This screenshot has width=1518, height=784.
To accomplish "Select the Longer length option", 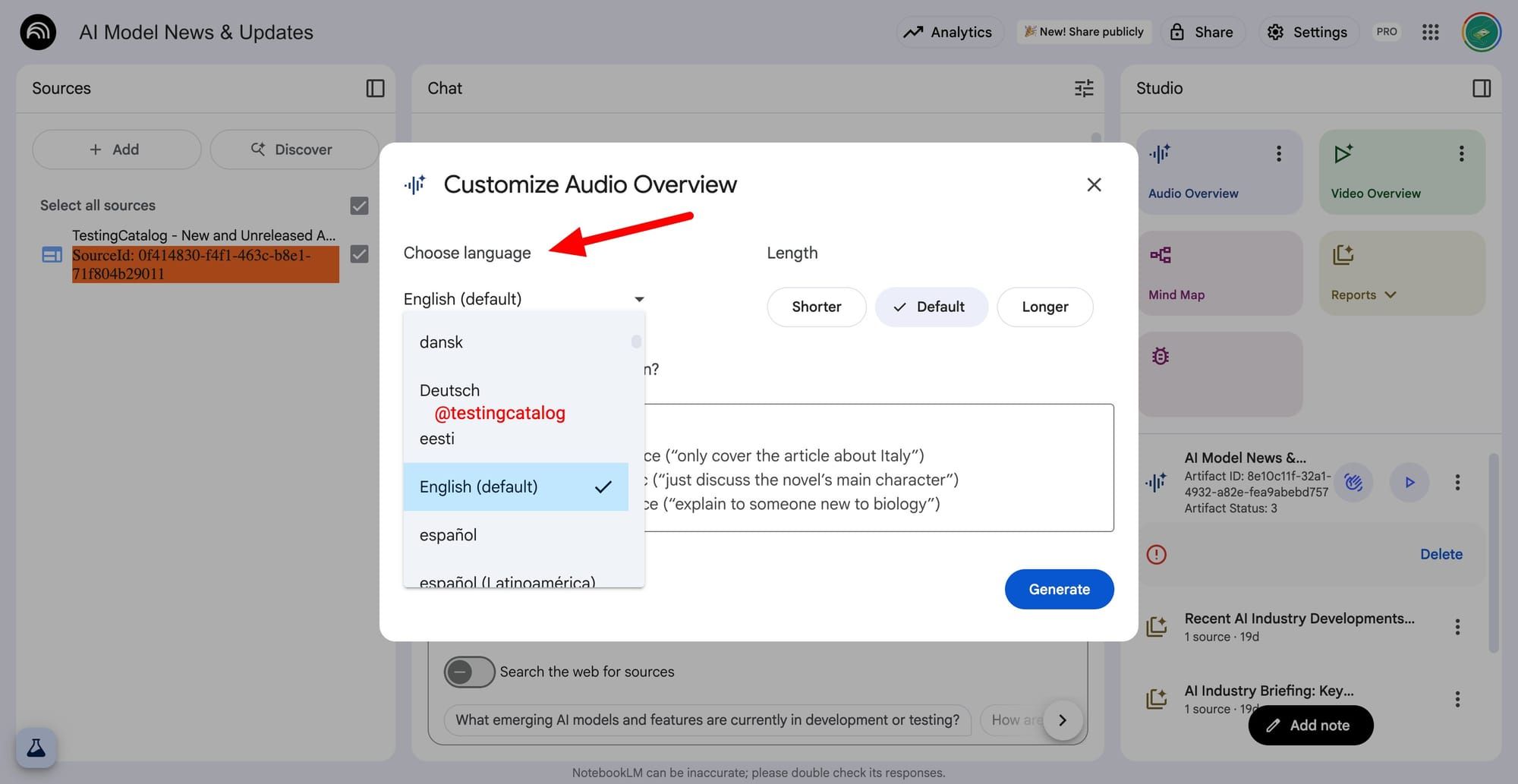I will 1045,307.
